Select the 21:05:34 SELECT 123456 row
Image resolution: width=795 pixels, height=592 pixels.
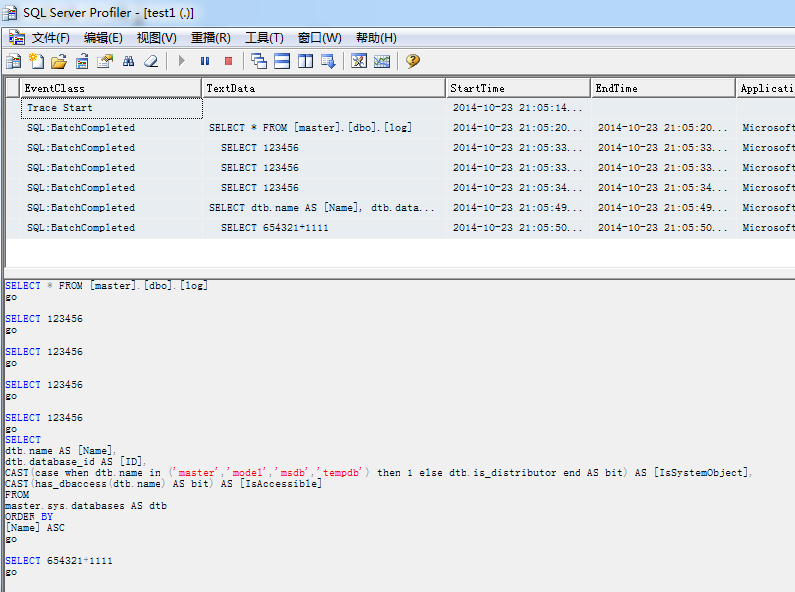pos(400,188)
